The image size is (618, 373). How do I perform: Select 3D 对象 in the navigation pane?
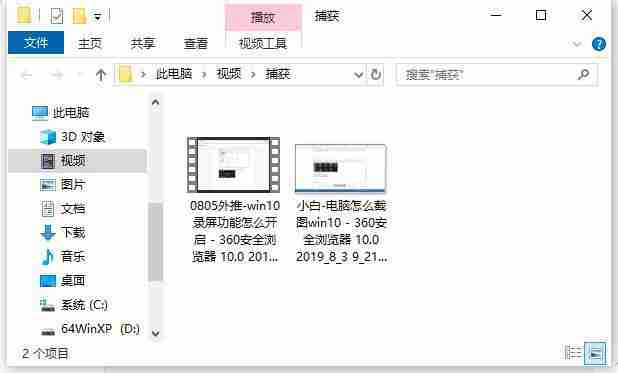coord(73,137)
